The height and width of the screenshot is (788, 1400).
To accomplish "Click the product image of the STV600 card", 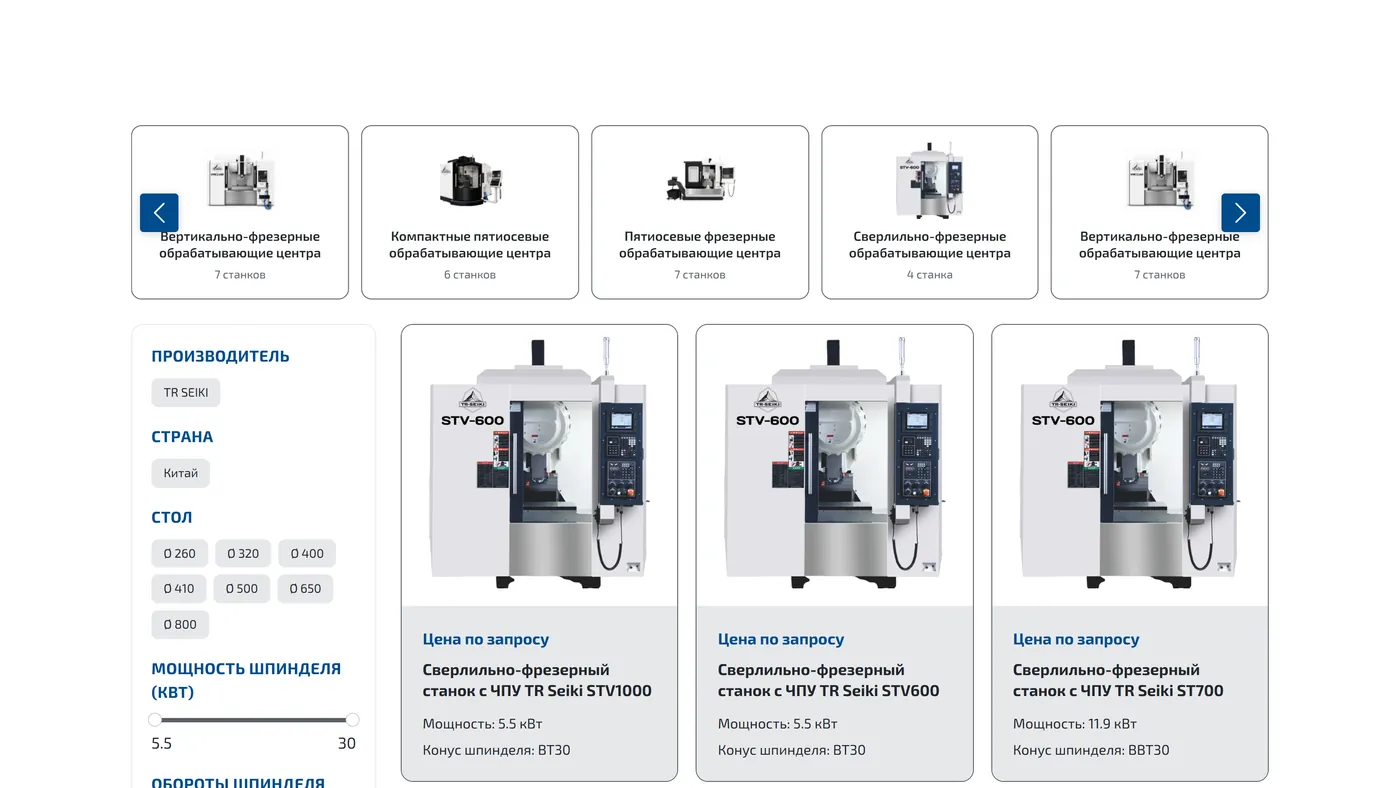I will tap(834, 465).
